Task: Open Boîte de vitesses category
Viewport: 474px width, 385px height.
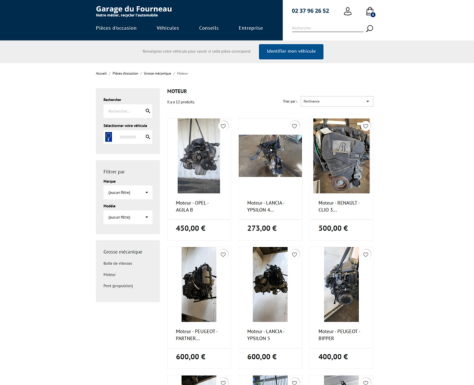Action: pyautogui.click(x=118, y=263)
